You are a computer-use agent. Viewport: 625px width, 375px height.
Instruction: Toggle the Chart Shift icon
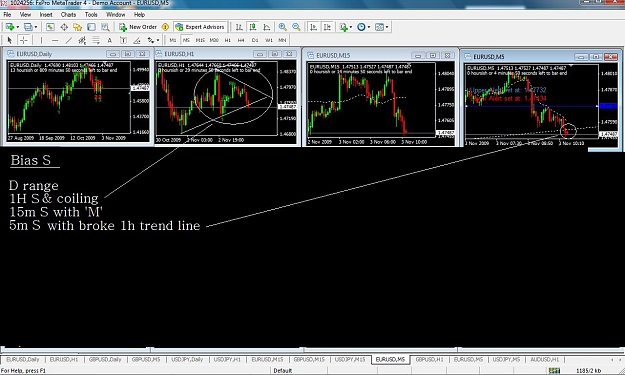327,27
